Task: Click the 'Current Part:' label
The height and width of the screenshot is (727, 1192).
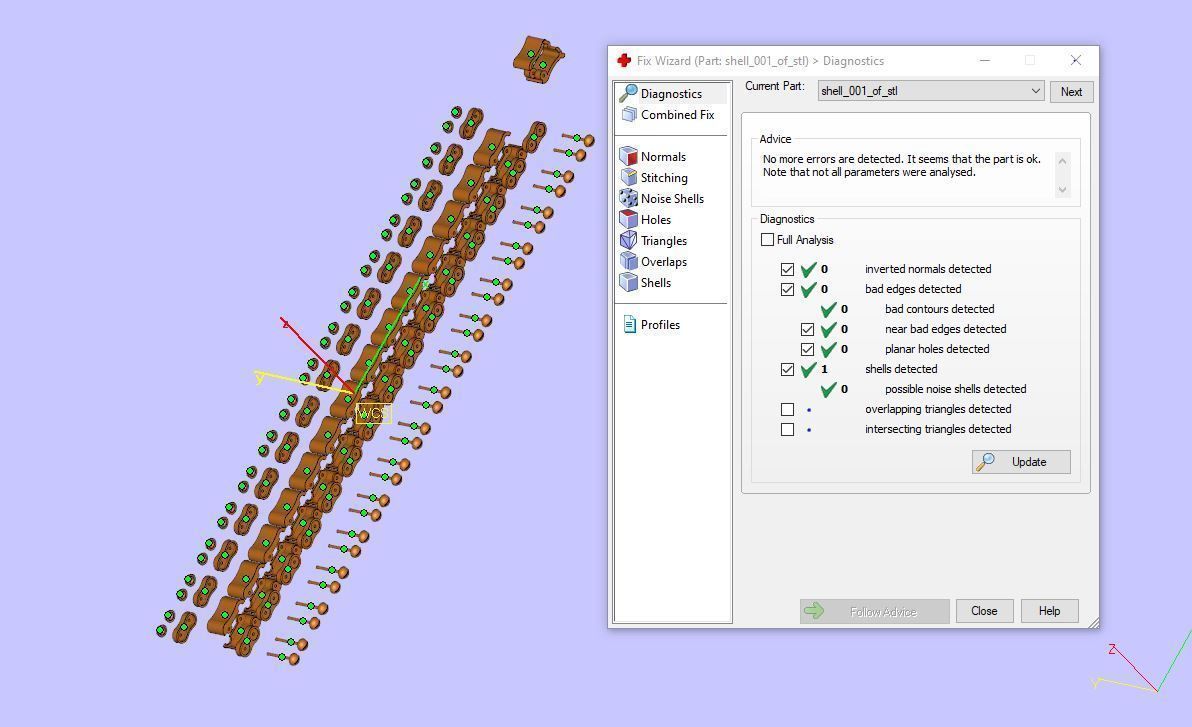Action: coord(775,86)
